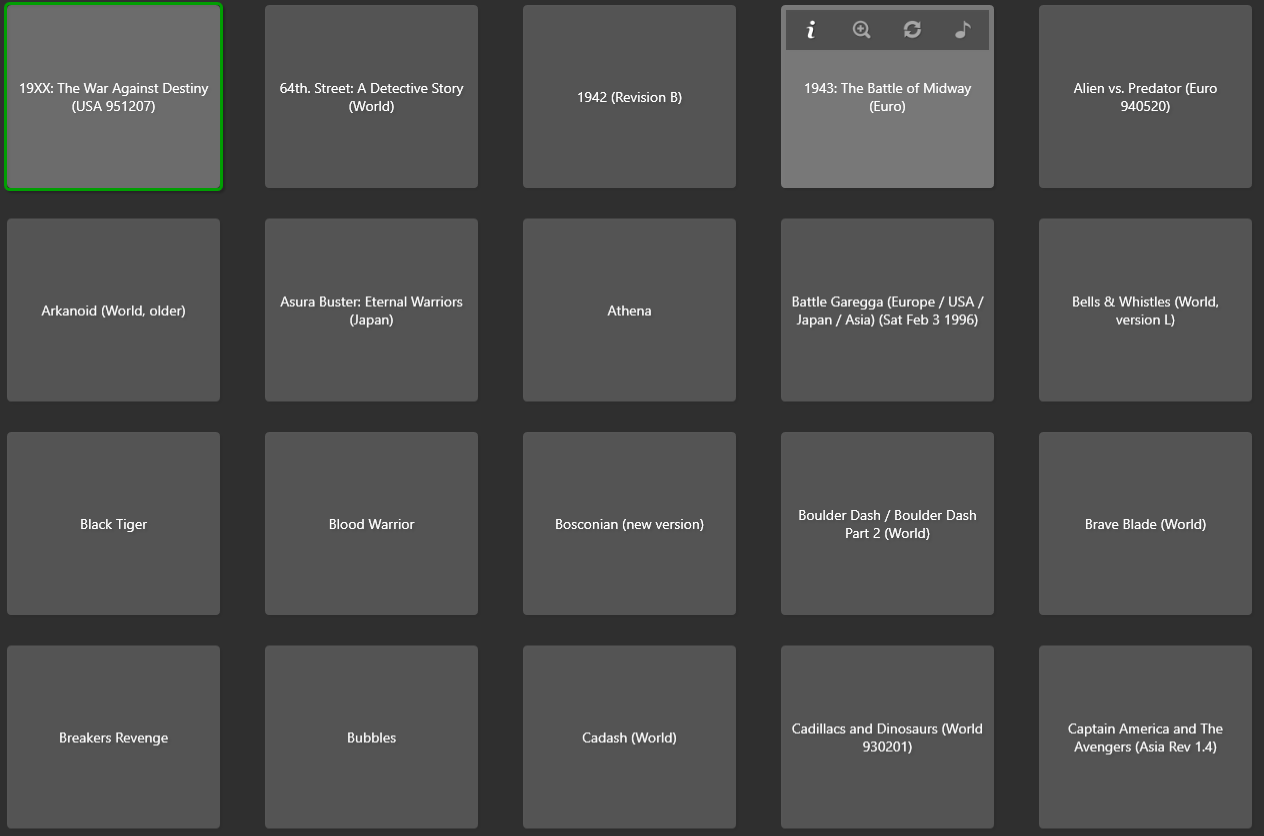The image size is (1264, 836).
Task: Open Asura Buster: Eternal Warriors (Japan)
Action: 371,310
